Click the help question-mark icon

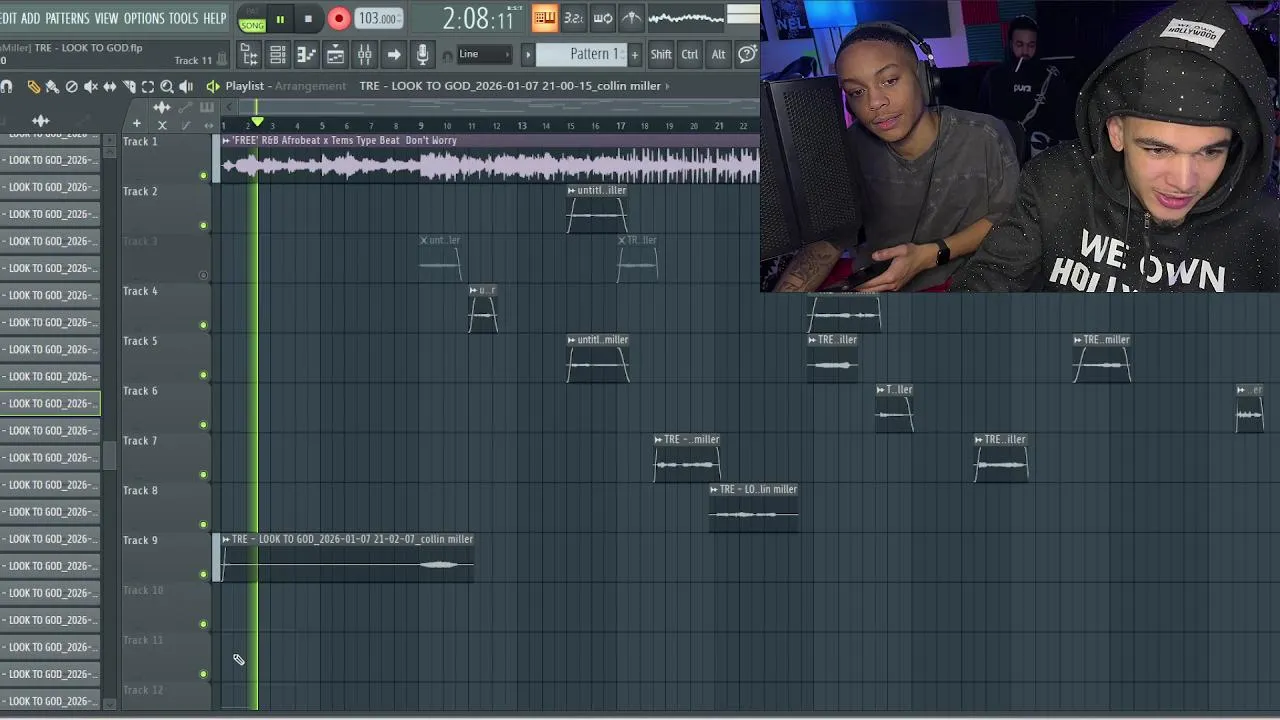(747, 54)
